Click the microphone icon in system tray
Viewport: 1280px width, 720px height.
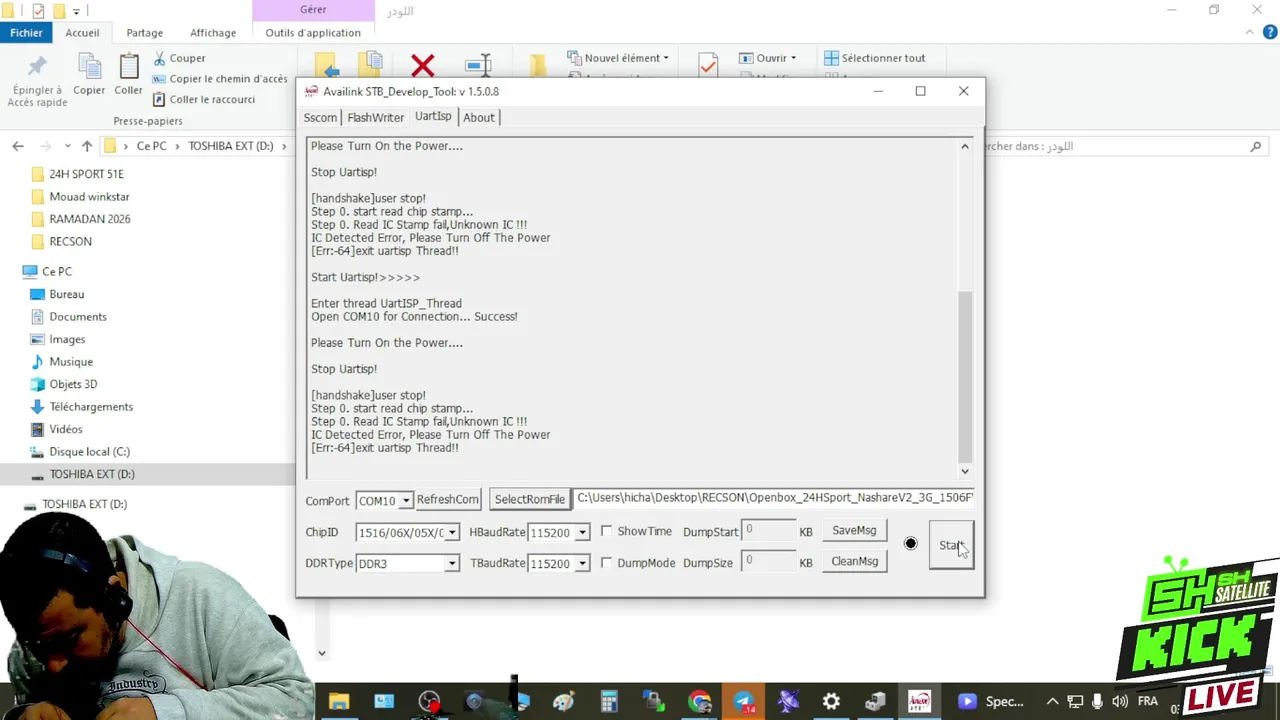pyautogui.click(x=1098, y=702)
